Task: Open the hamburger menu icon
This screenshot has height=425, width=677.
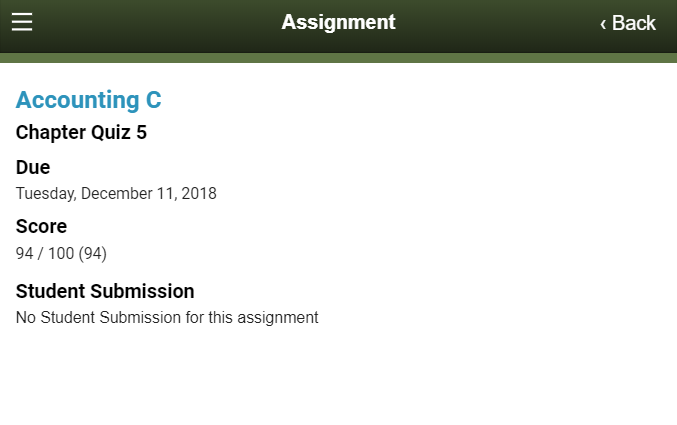Action: [x=22, y=22]
